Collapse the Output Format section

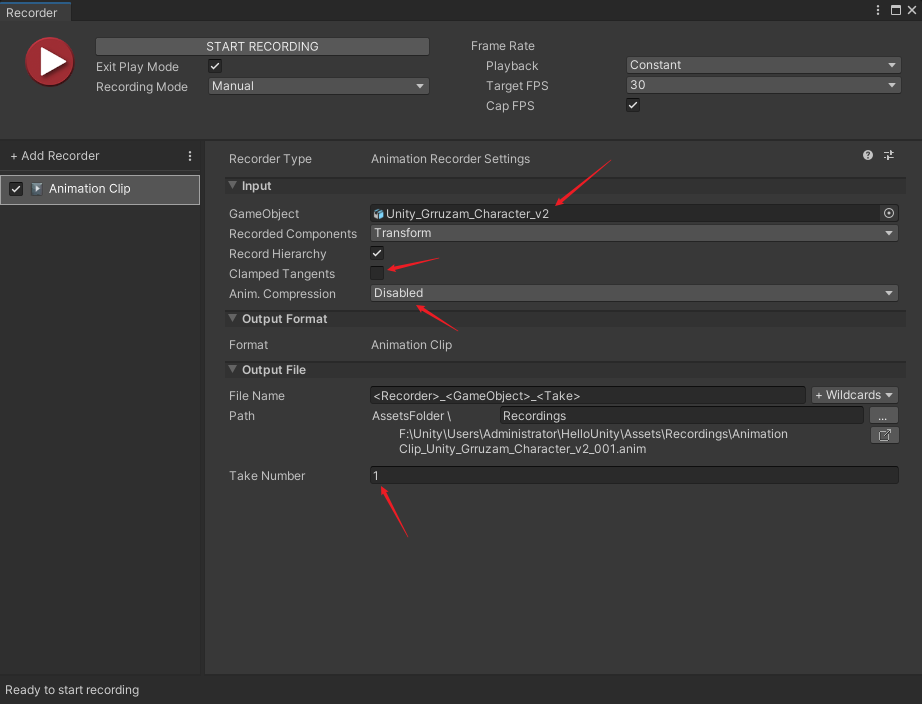(233, 318)
